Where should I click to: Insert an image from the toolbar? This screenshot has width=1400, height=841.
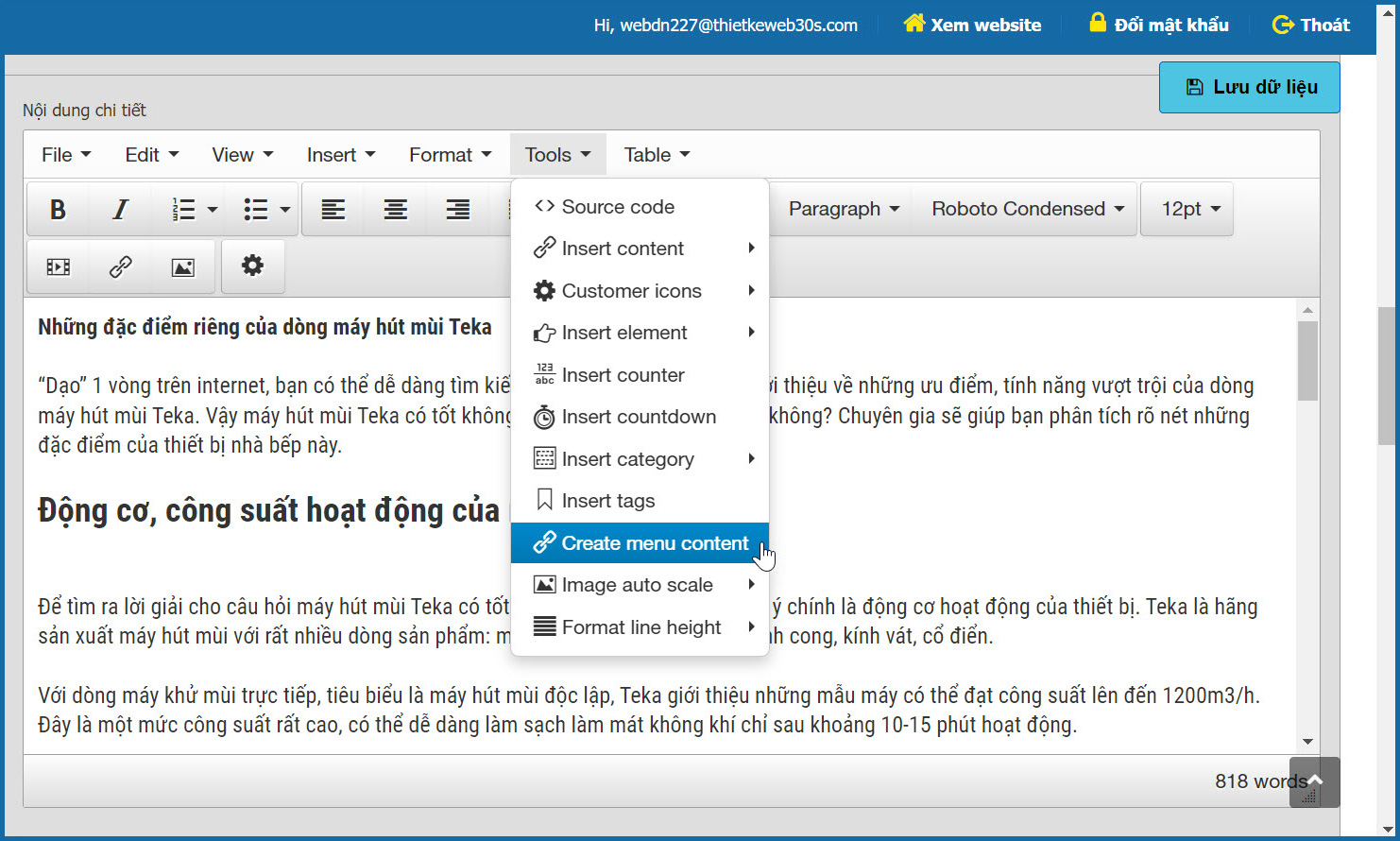(182, 267)
